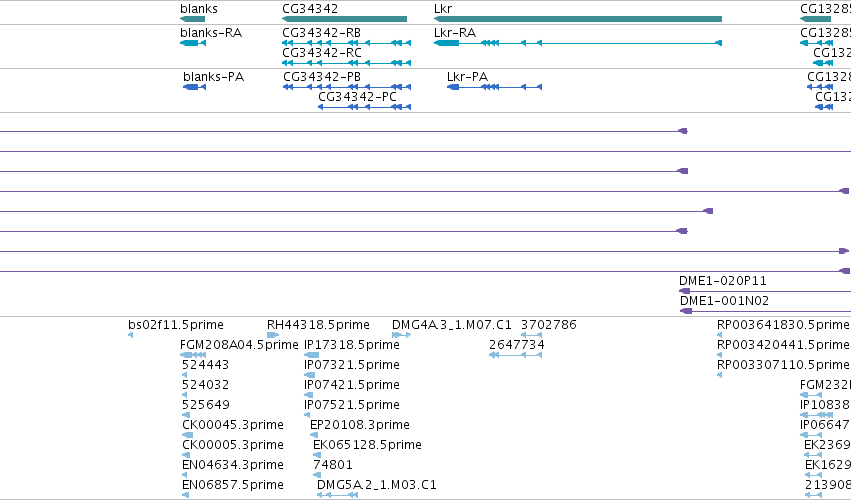This screenshot has height=500, width=851.
Task: Click the blanks gene label
Action: (199, 9)
